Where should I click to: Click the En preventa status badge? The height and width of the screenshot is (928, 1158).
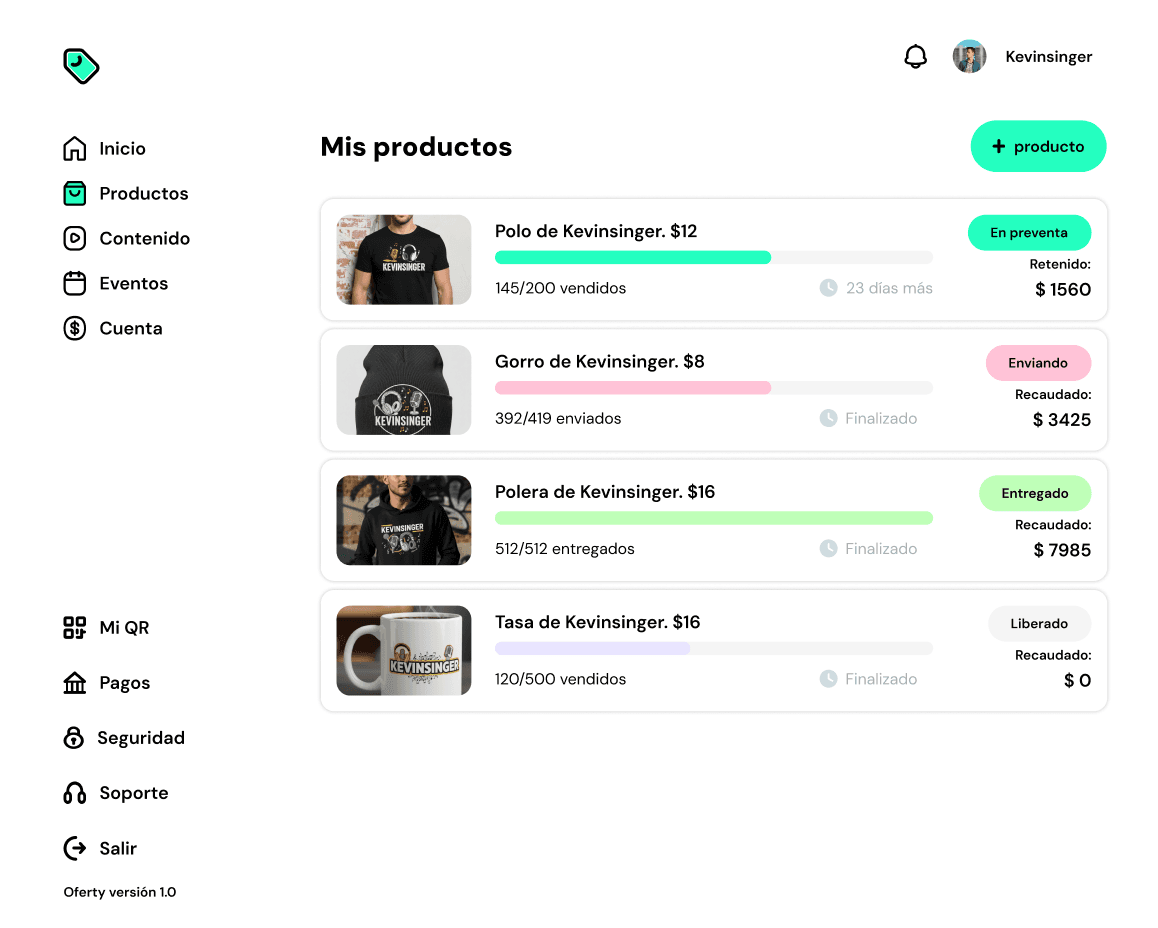[x=1029, y=233]
